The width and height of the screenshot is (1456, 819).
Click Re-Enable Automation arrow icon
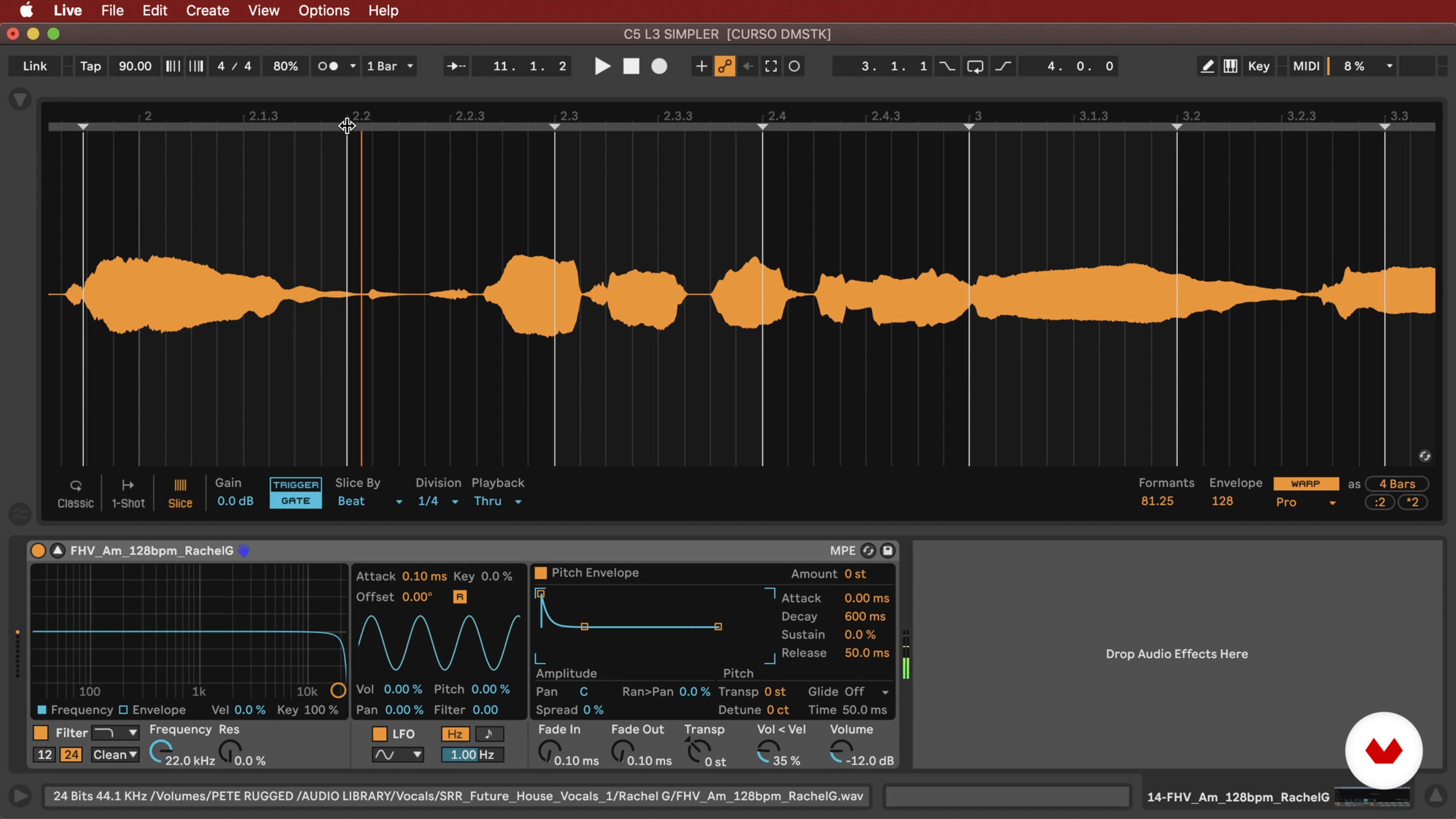748,66
